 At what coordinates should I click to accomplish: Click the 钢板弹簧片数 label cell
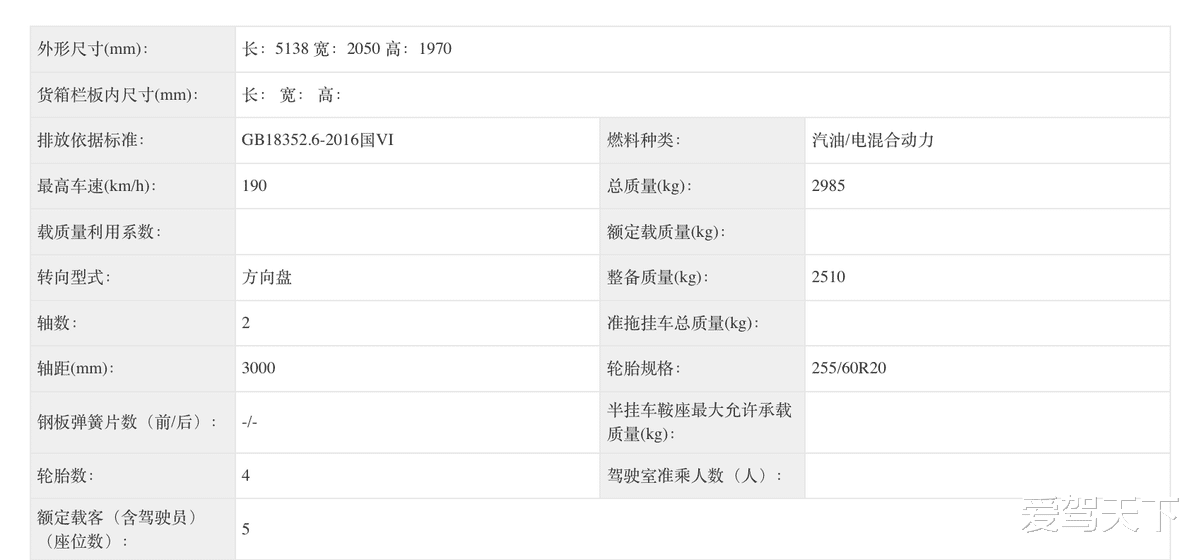127,422
